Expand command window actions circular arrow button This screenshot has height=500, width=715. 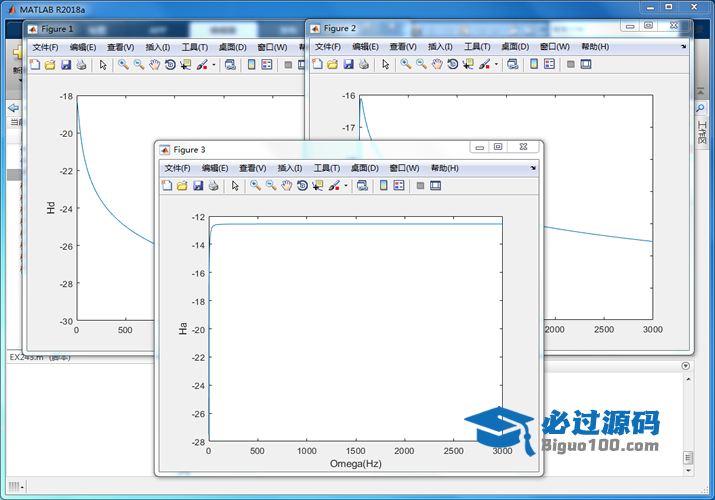pyautogui.click(x=685, y=366)
